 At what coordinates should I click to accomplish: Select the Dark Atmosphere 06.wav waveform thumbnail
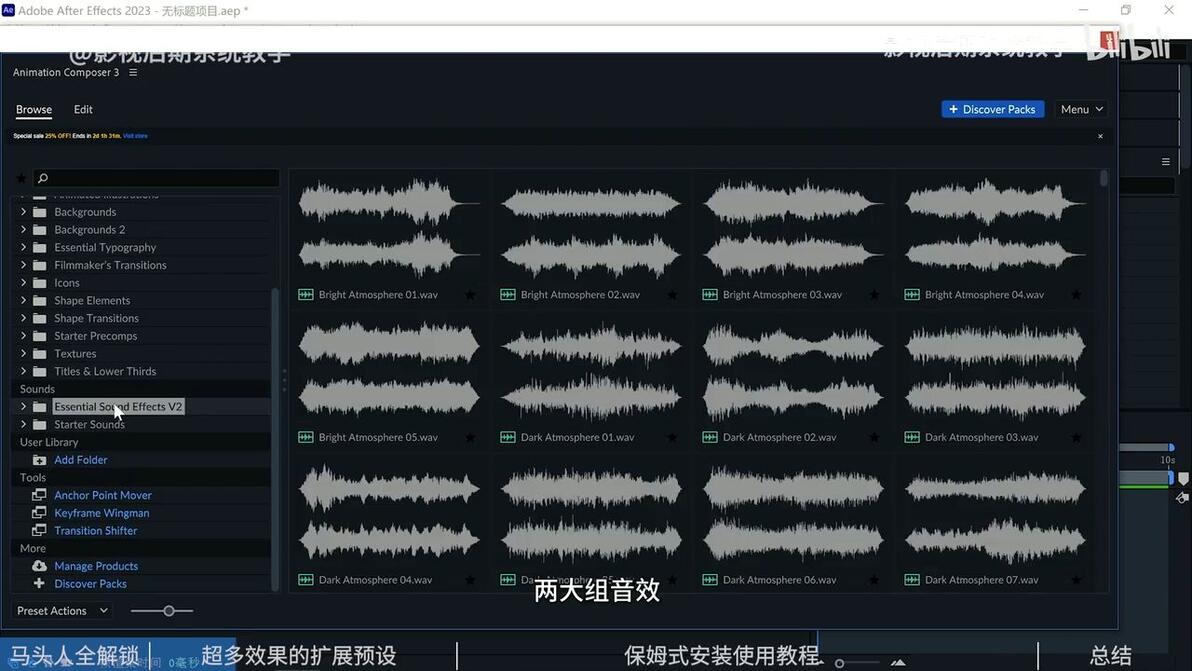793,514
